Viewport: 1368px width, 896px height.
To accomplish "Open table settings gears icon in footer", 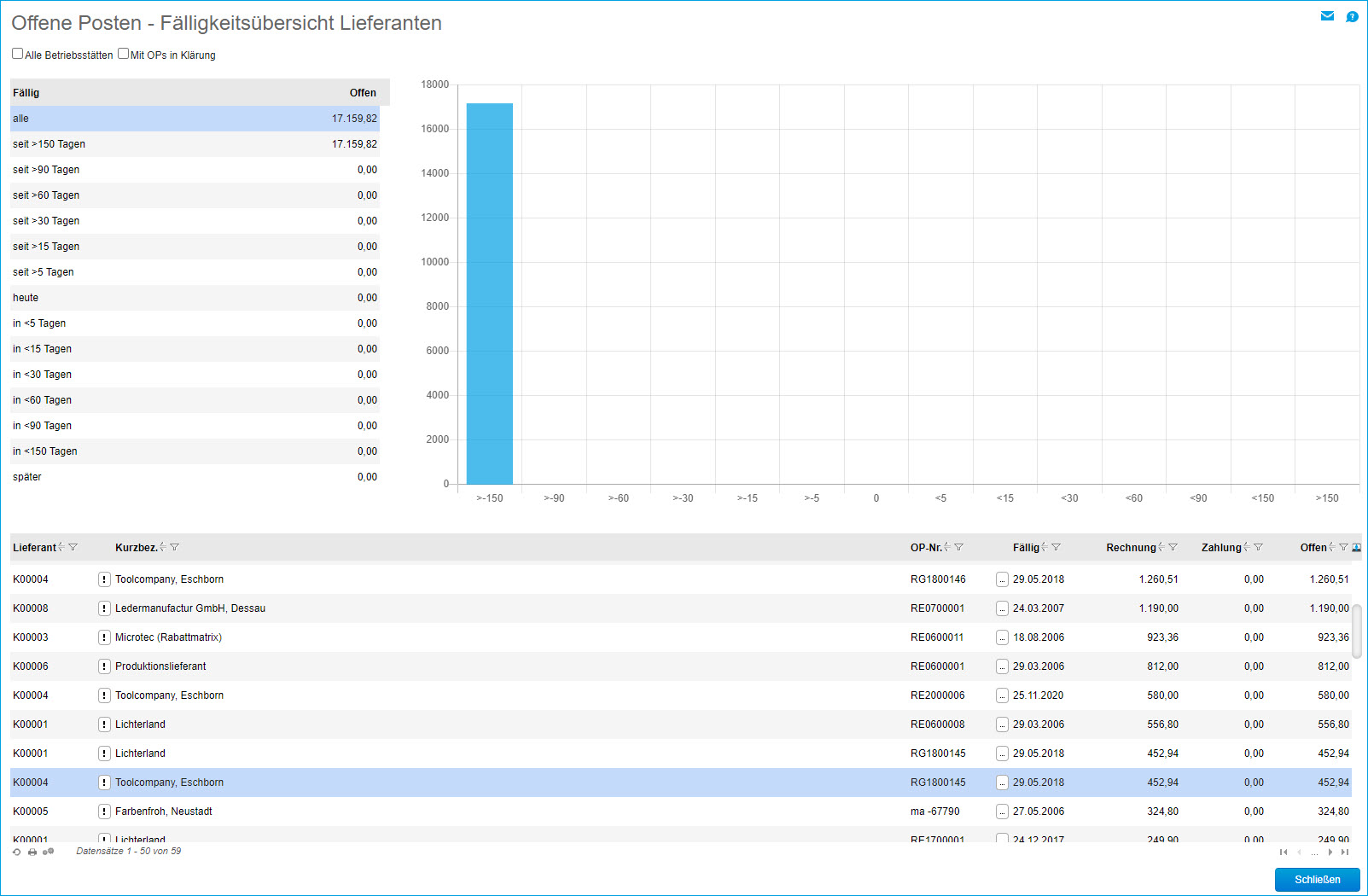I will [49, 852].
